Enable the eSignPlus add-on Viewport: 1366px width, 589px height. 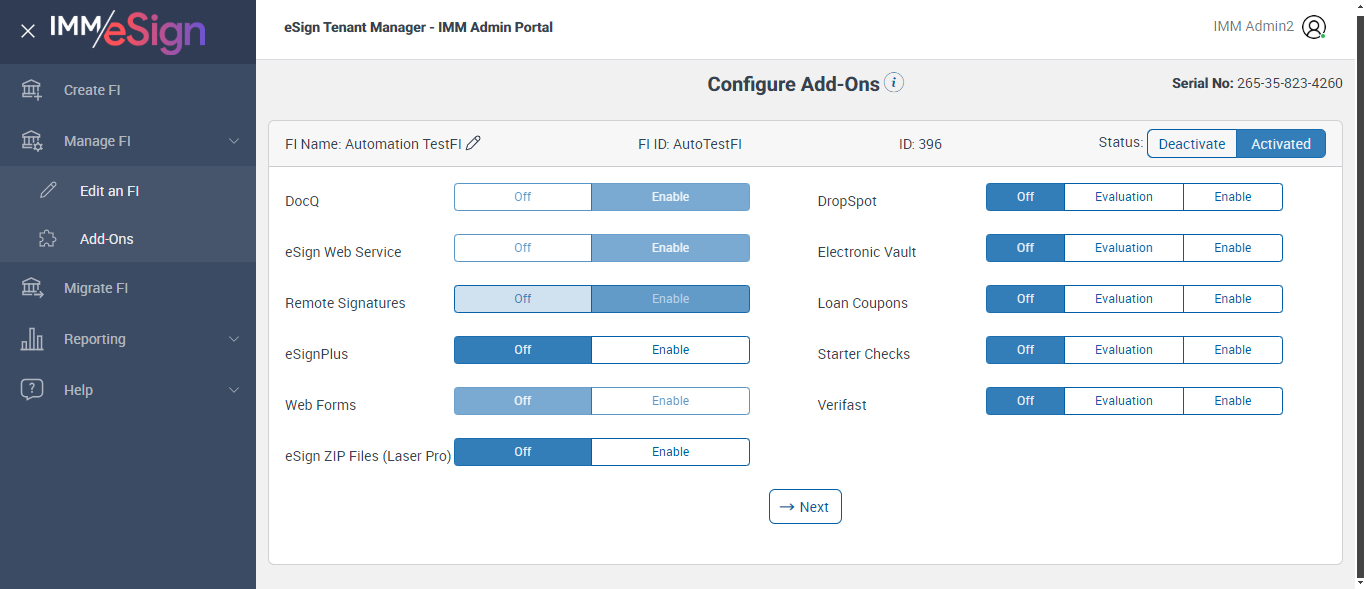point(670,350)
